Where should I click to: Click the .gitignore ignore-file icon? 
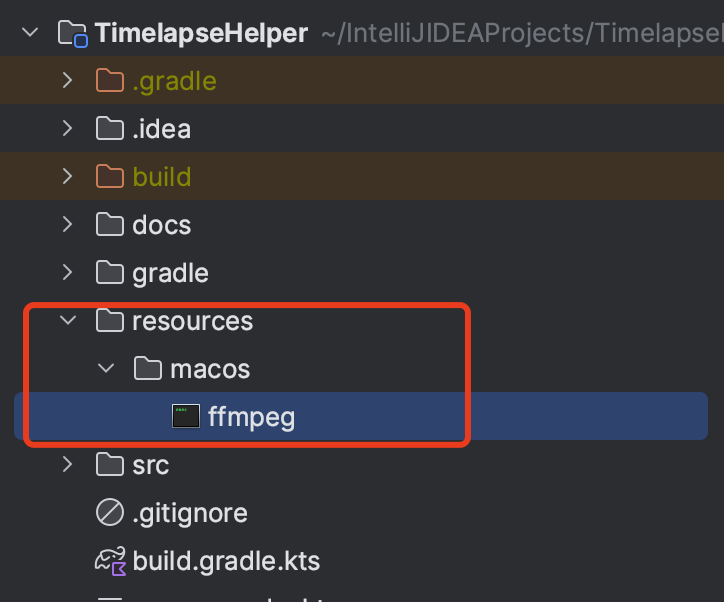coord(110,512)
